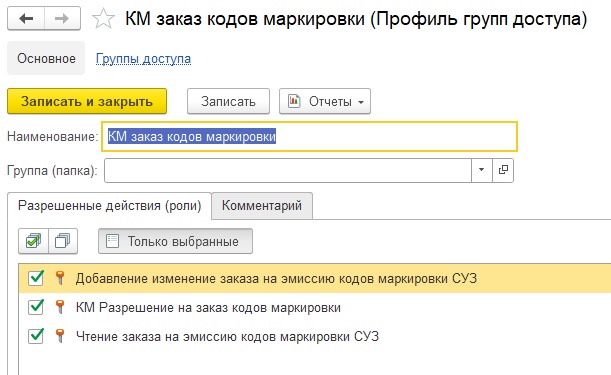Image resolution: width=611 pixels, height=375 pixels.
Task: Click key icon of Чтение заказа row
Action: 60,336
